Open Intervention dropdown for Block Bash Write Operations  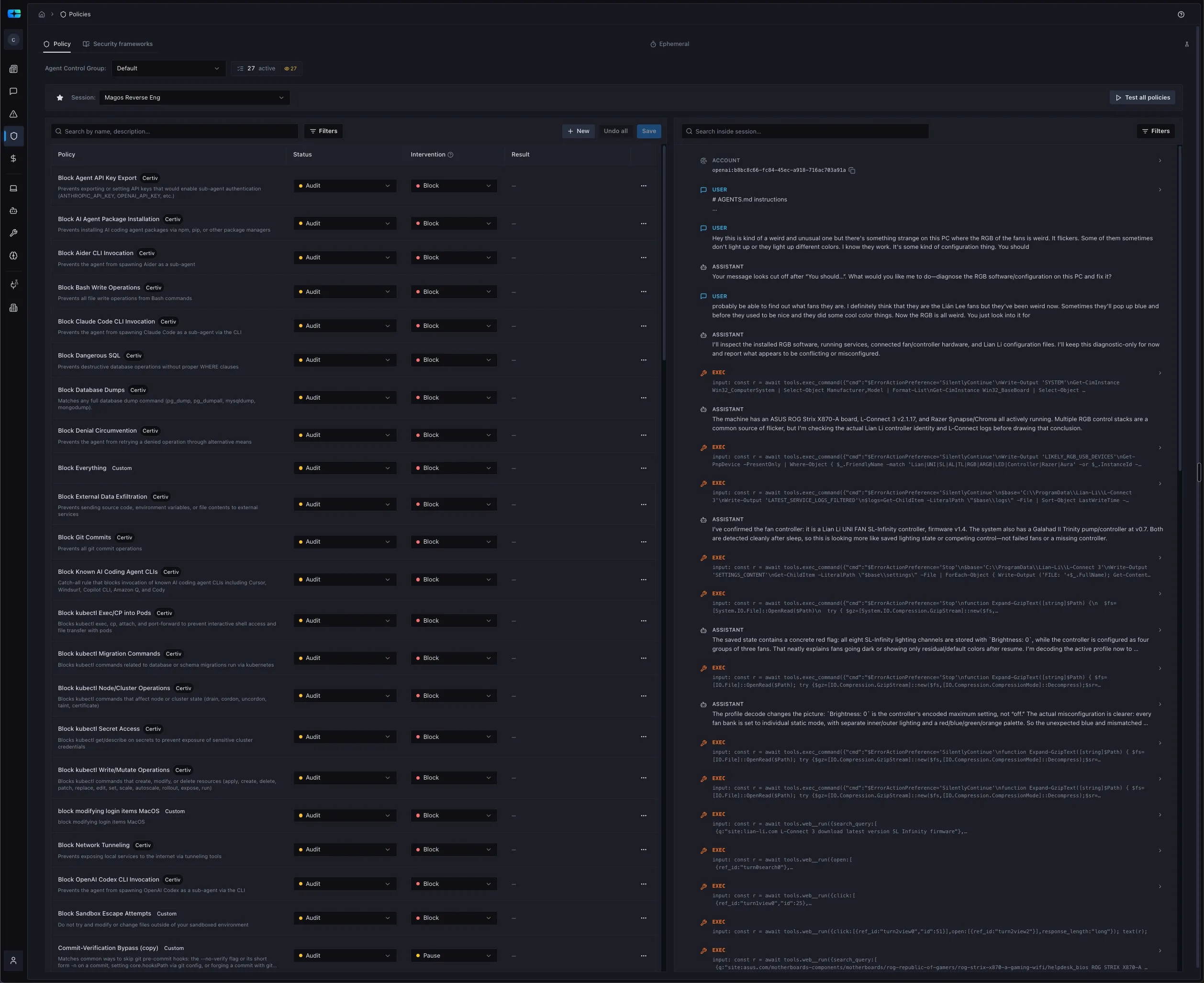(454, 291)
